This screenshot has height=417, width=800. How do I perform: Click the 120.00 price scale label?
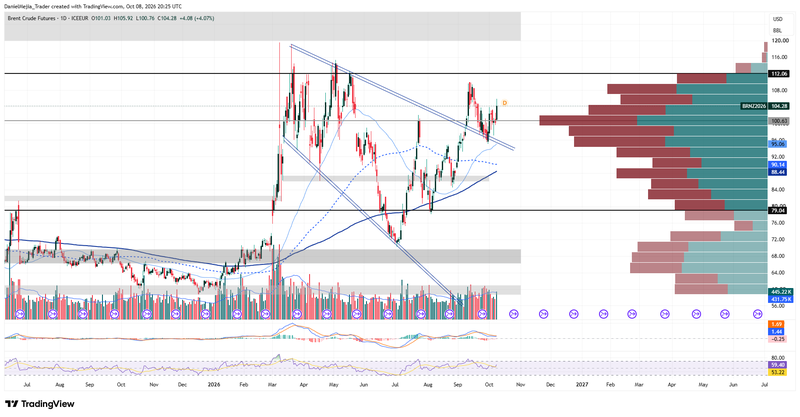tap(780, 40)
